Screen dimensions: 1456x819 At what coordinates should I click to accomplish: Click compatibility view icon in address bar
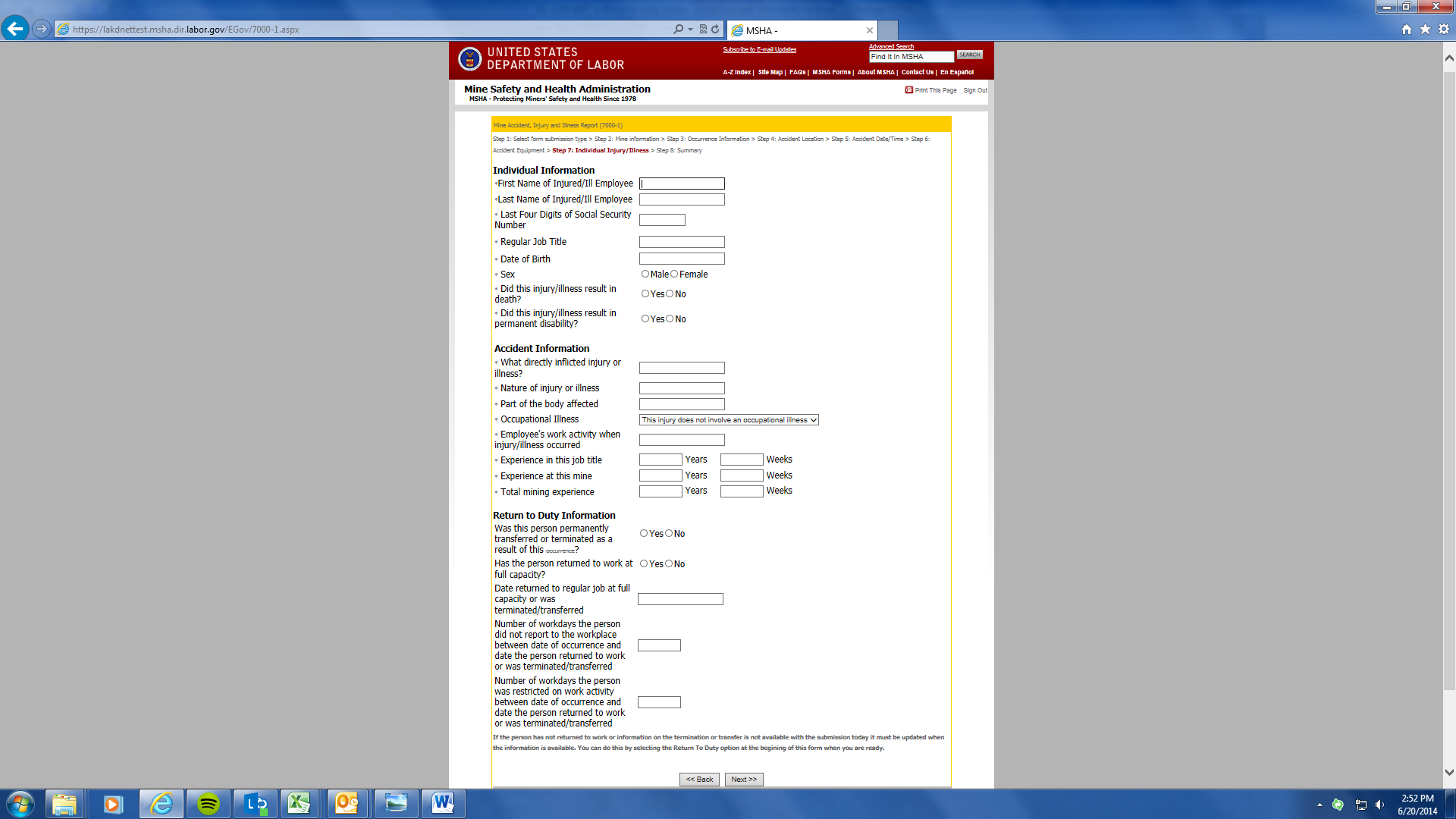coord(703,29)
